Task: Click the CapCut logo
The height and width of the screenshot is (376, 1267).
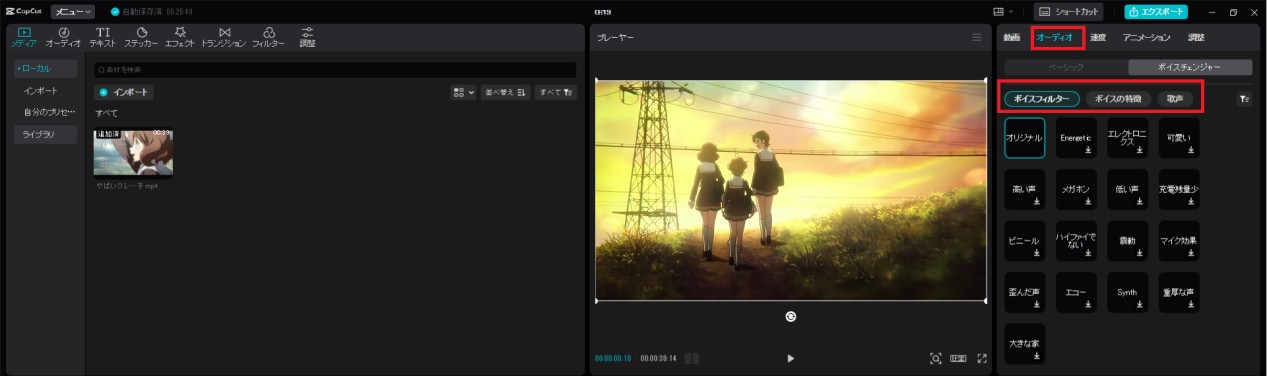Action: (x=24, y=12)
